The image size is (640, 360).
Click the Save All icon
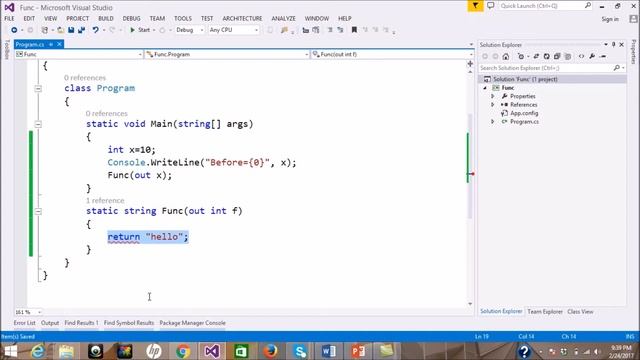(x=81, y=30)
